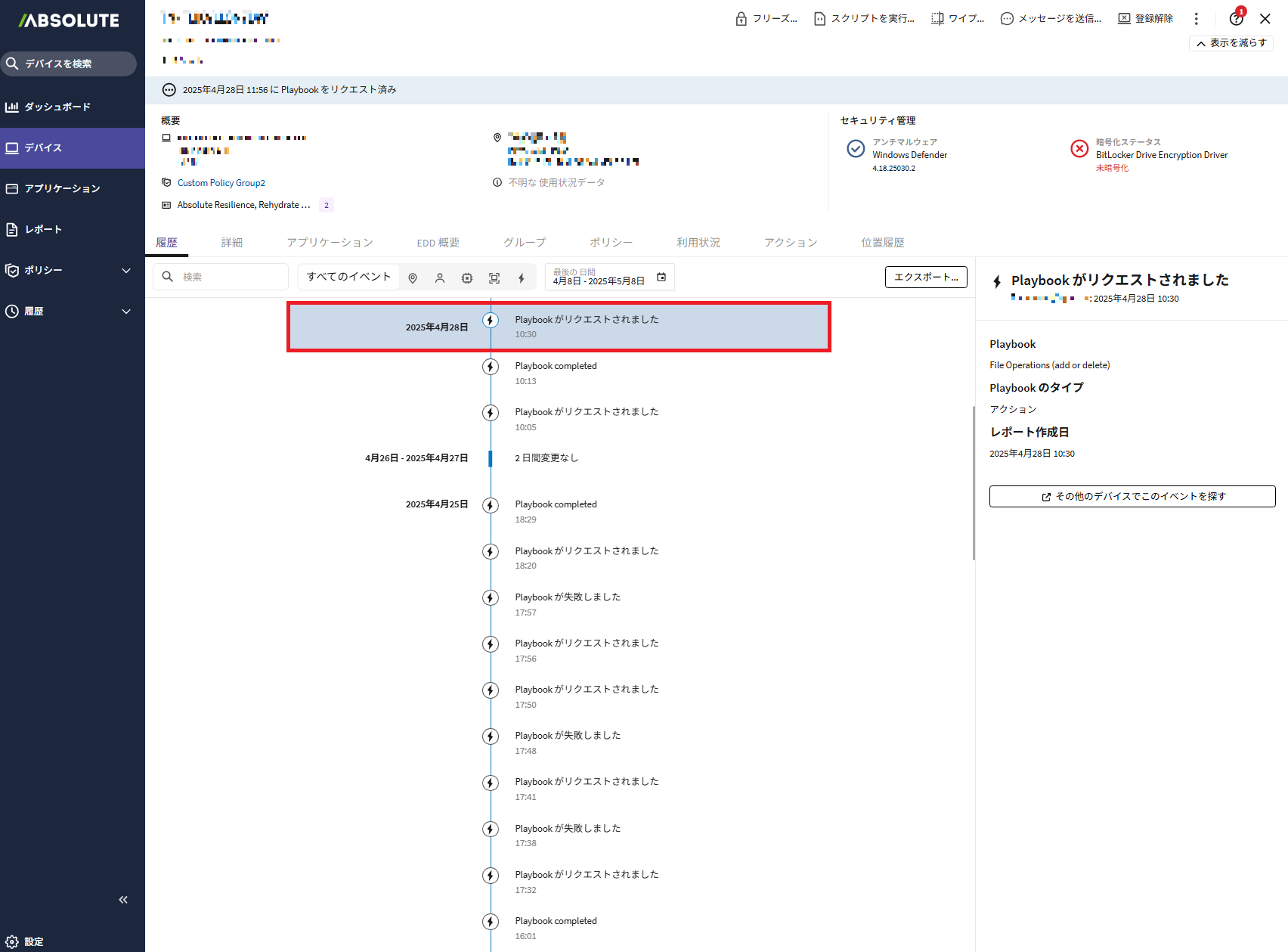Image resolution: width=1288 pixels, height=952 pixels.
Task: Click その他のデバイスでこのイベントを探す button
Action: tap(1132, 497)
